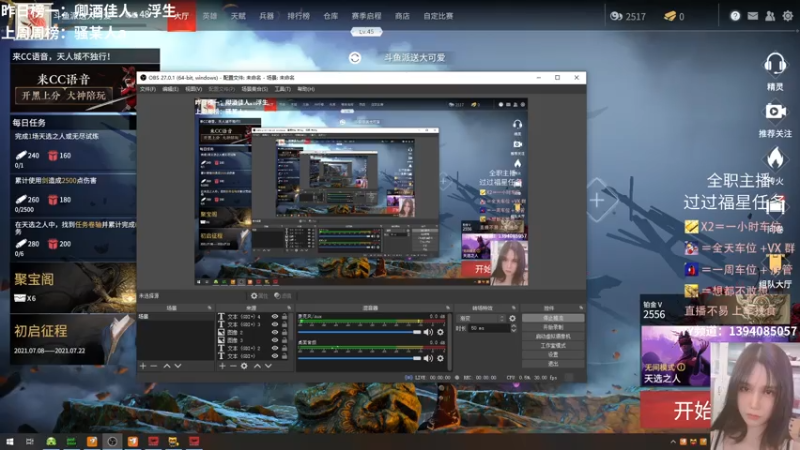
Task: Open the 仓库 tab in game
Action: tap(331, 16)
